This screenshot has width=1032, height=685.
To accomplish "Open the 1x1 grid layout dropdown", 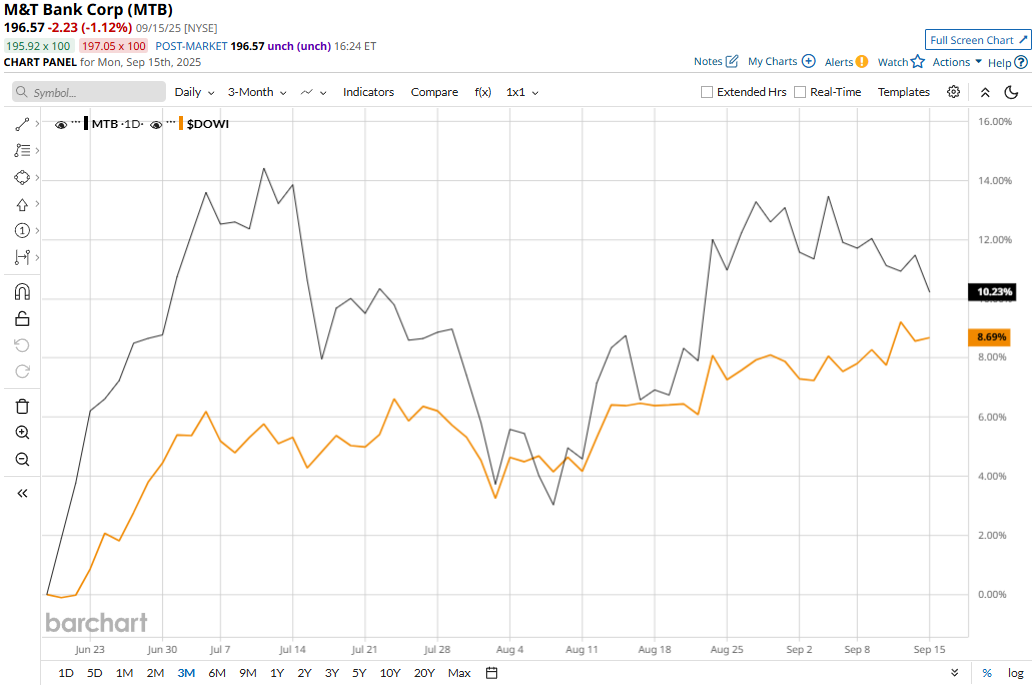I will click(522, 92).
